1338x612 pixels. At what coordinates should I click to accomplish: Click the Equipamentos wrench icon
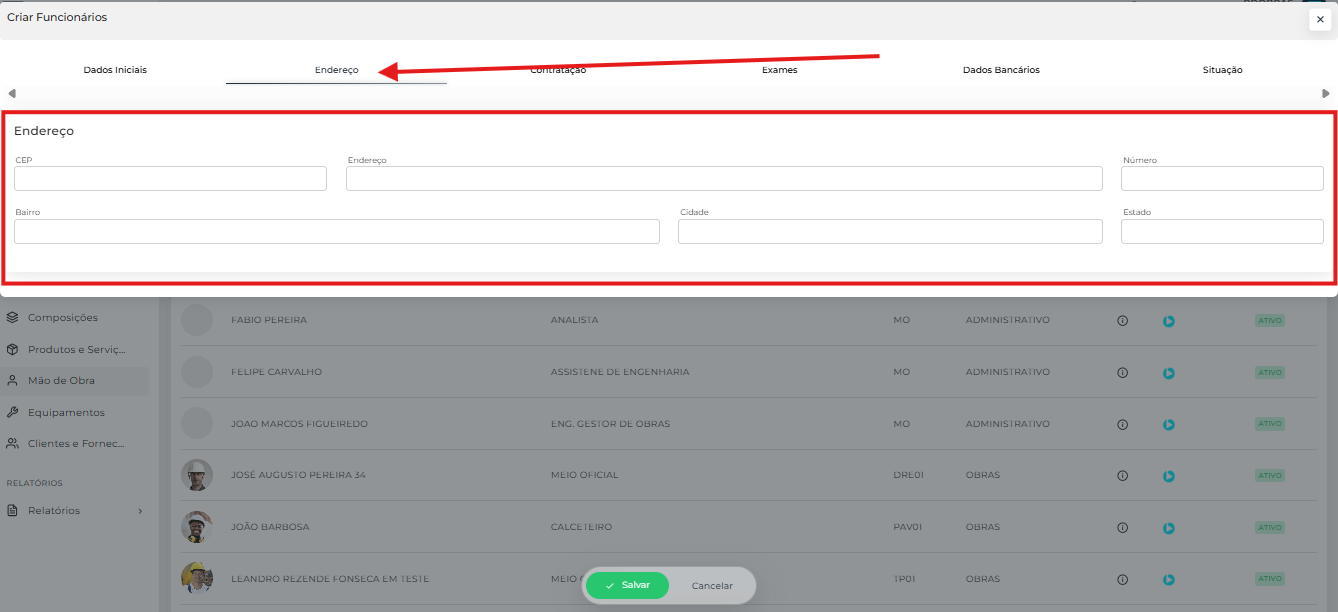[x=12, y=412]
